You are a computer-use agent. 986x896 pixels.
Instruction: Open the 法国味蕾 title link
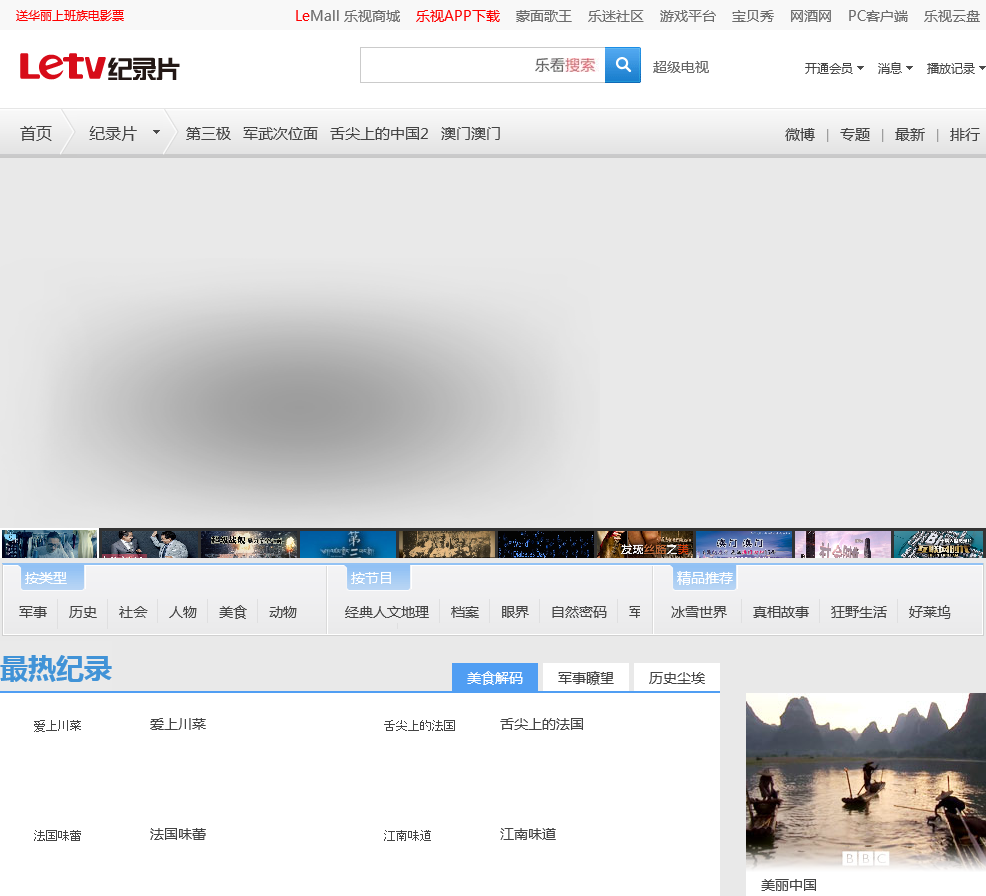tap(178, 834)
